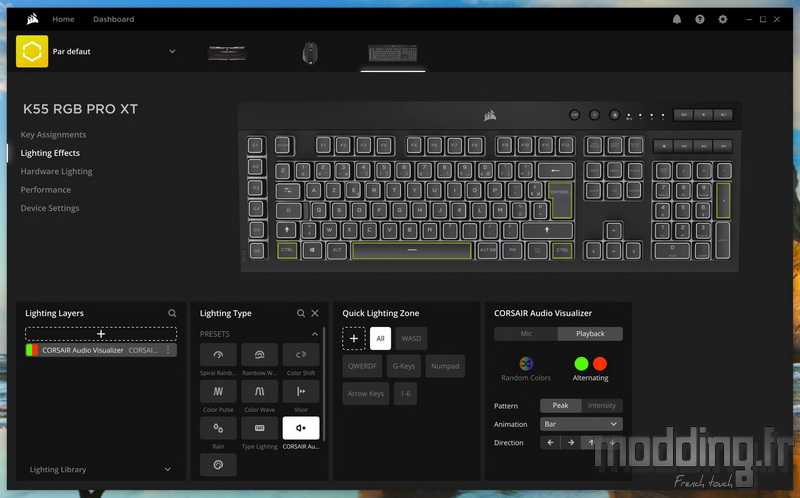Select the Numpad lighting zone
Screen dimensions: 800x498
[x=445, y=366]
